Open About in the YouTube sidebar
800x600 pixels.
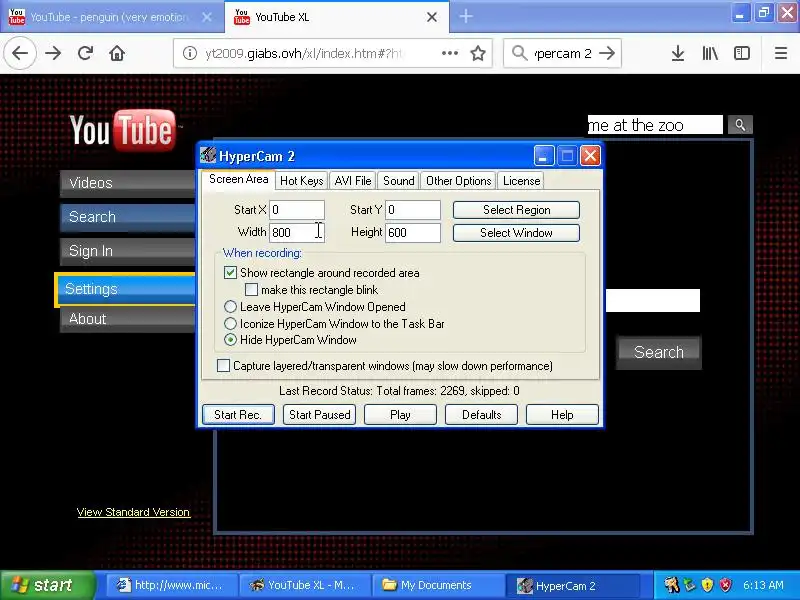128,318
